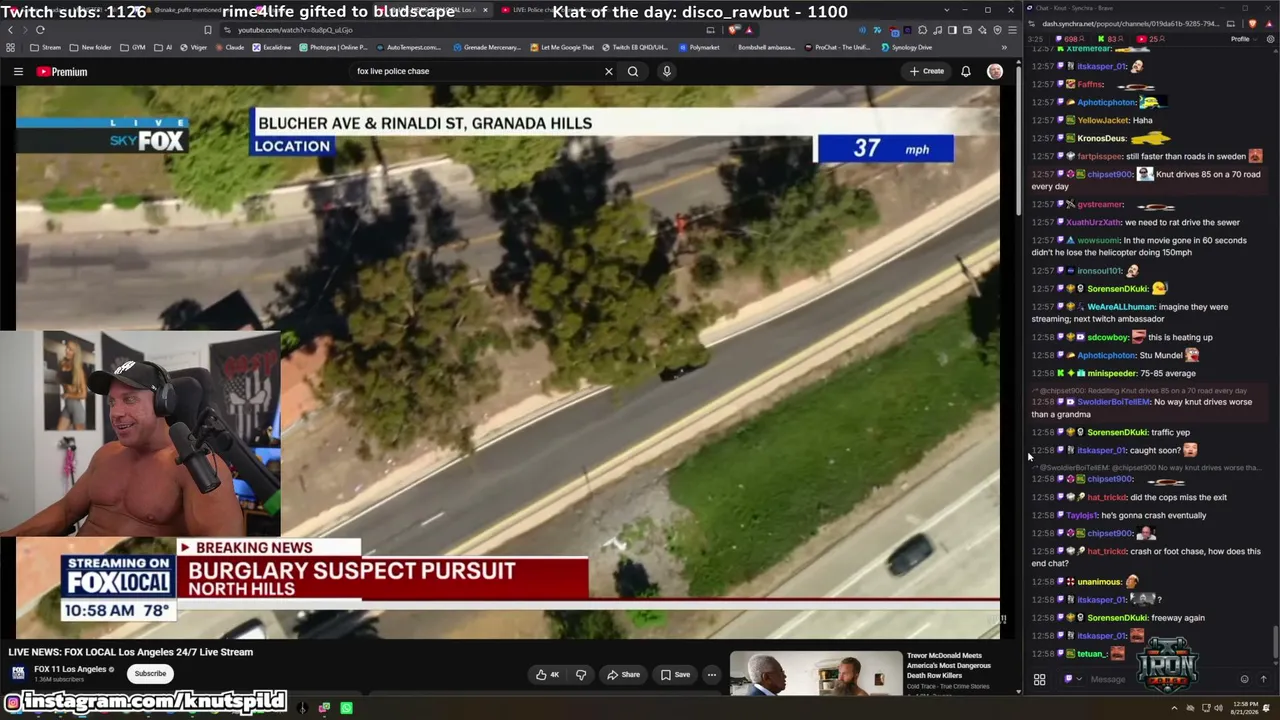Start voice search with the microphone

click(666, 71)
